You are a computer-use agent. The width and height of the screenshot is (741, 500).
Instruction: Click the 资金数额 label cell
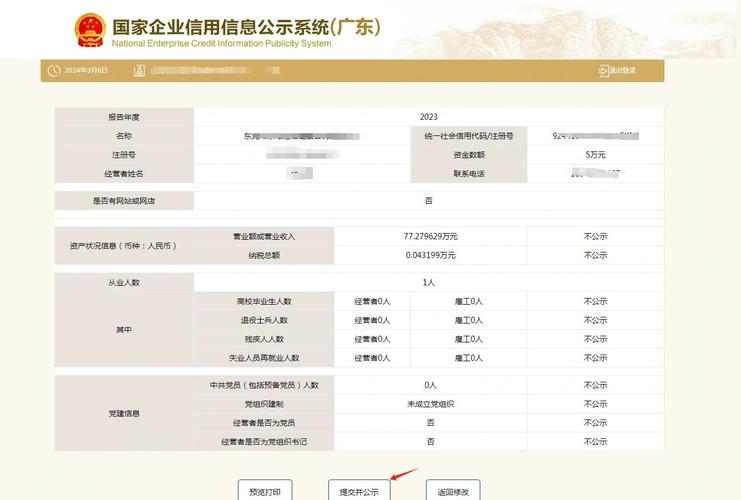pyautogui.click(x=469, y=155)
